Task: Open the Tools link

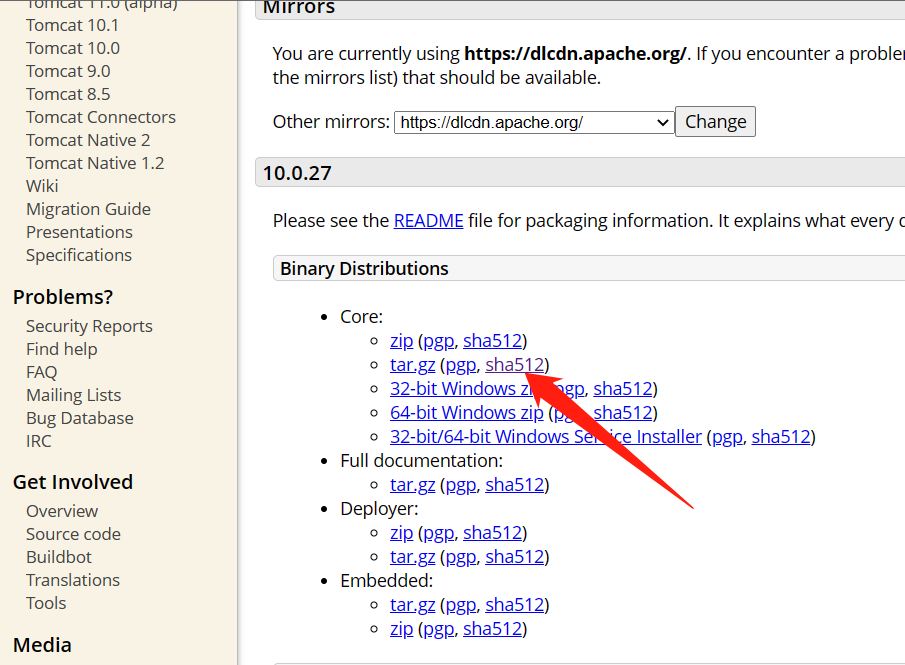Action: [x=46, y=604]
